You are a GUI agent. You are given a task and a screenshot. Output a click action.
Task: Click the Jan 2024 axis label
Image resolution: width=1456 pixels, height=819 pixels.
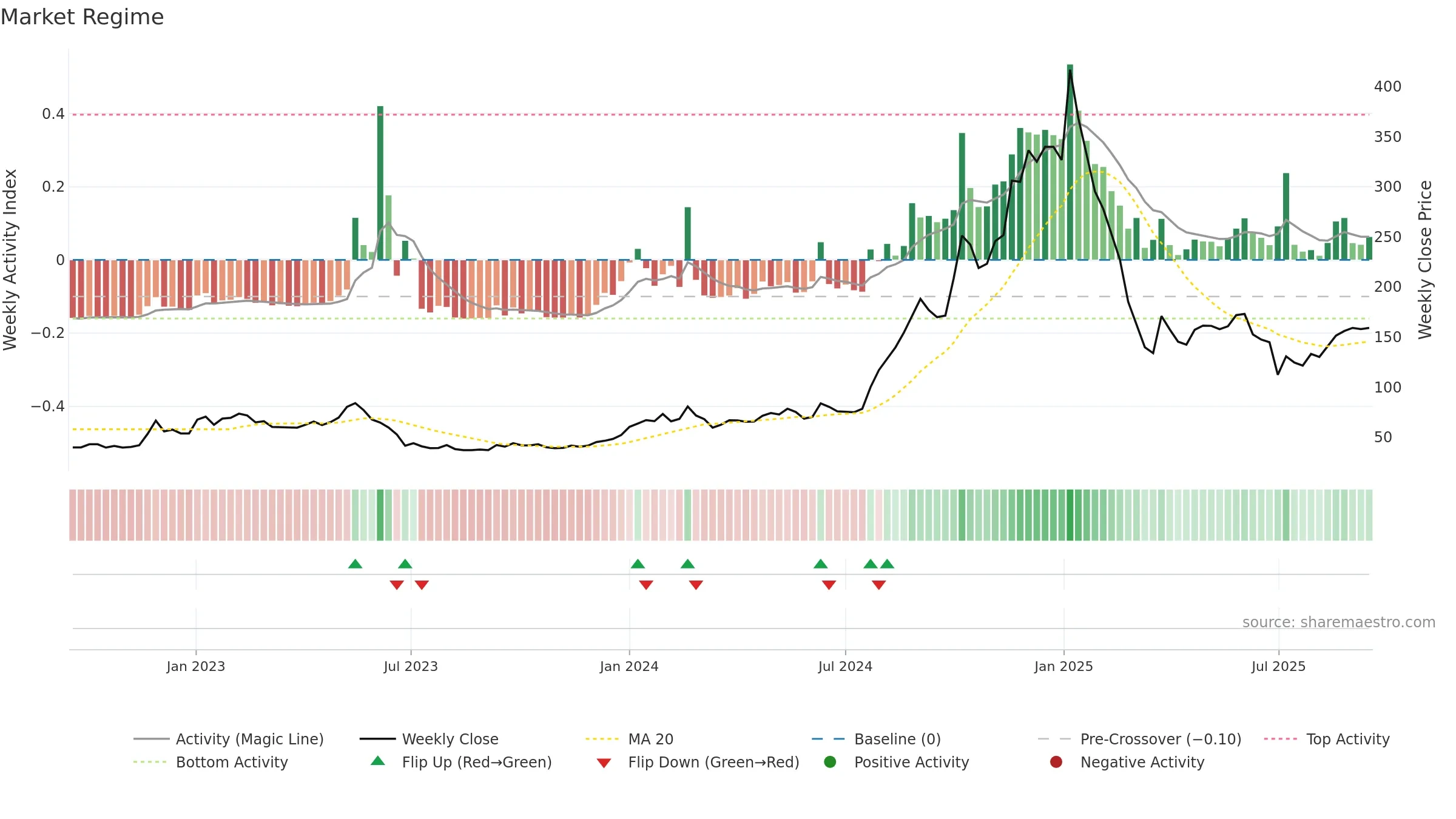tap(629, 666)
